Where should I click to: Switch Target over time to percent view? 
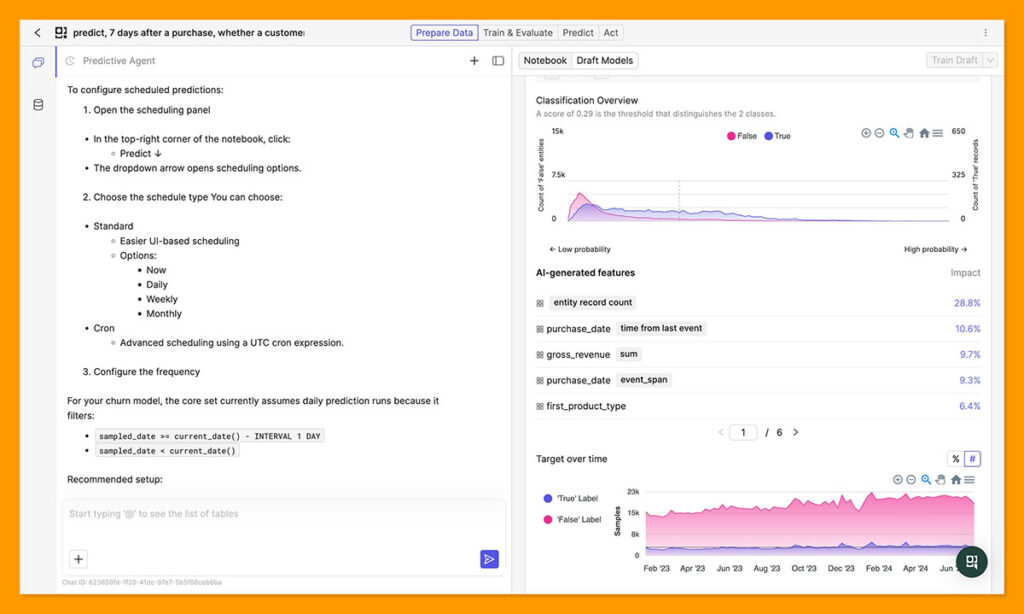click(955, 459)
